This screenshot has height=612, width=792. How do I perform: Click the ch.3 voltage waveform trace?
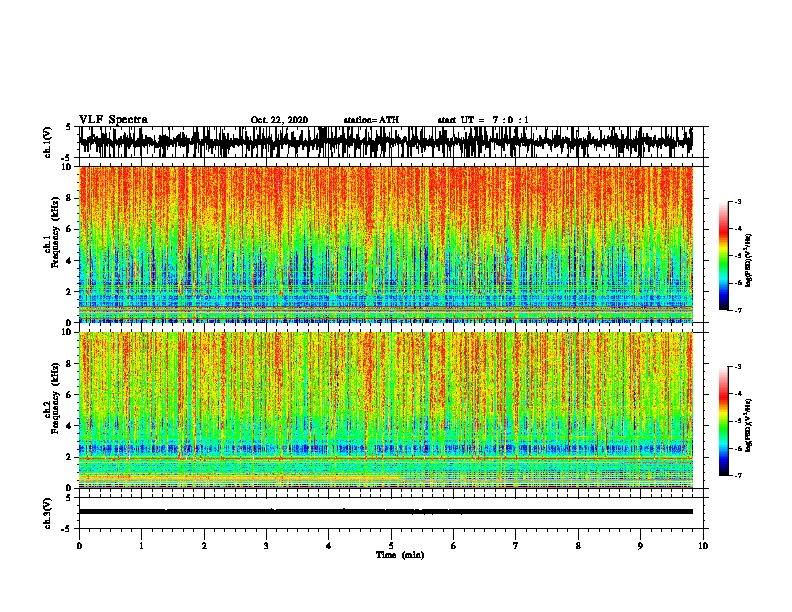(x=386, y=512)
